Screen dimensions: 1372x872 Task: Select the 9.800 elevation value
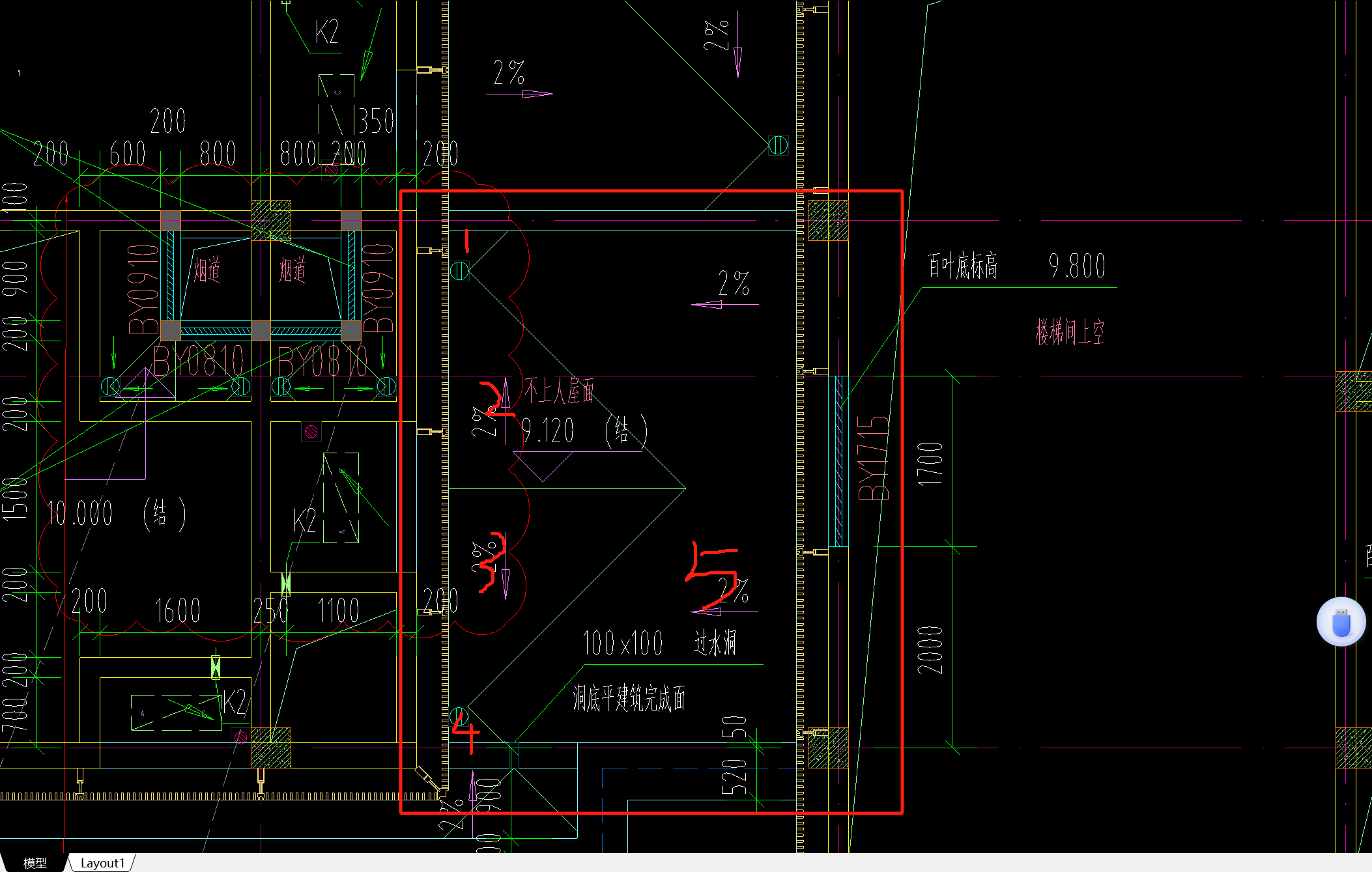click(x=1077, y=266)
